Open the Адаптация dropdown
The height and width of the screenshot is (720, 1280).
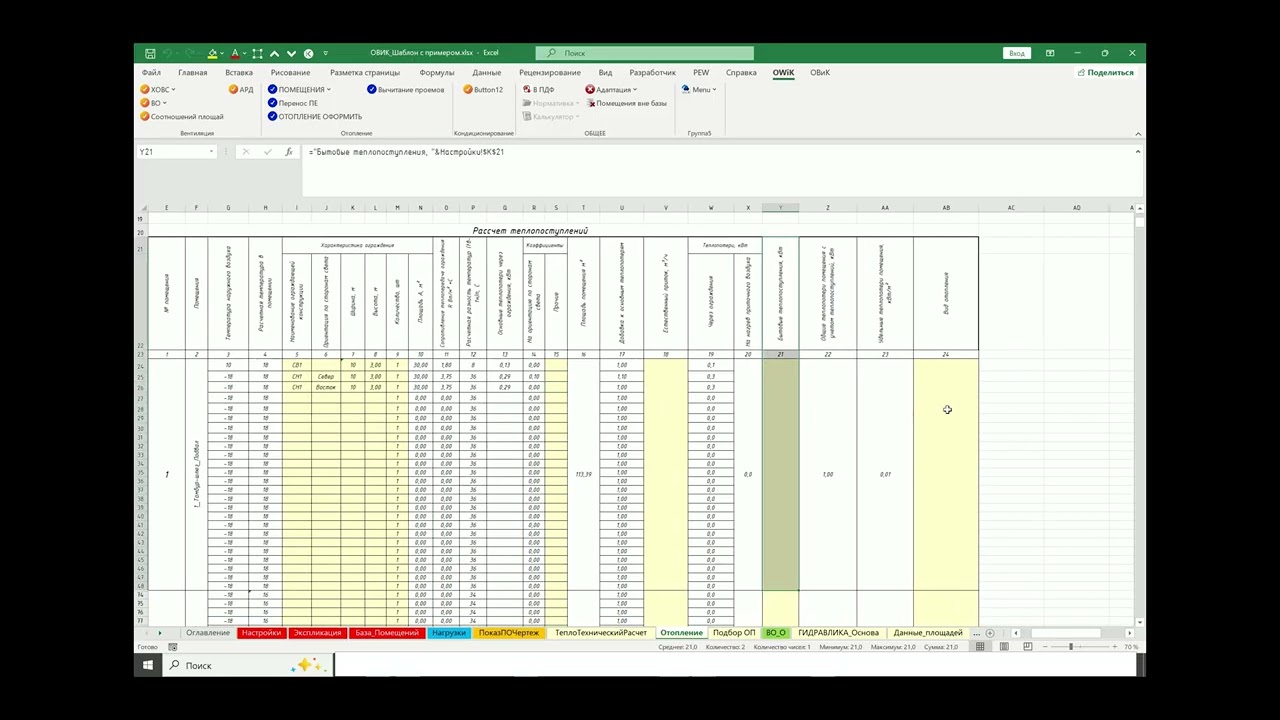tap(611, 89)
